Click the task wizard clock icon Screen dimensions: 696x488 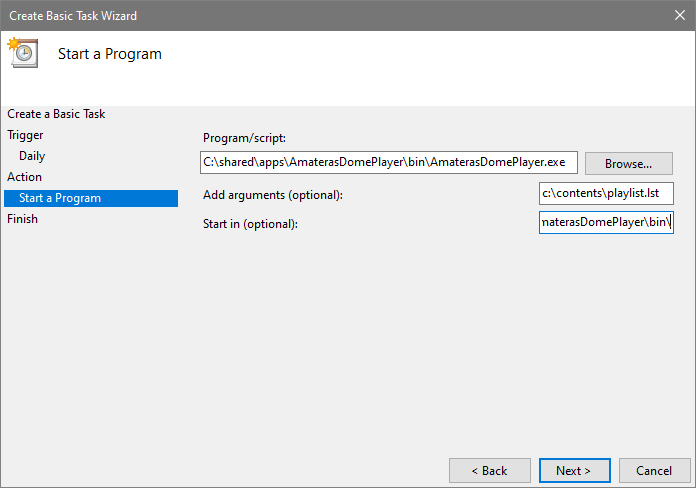[22, 53]
